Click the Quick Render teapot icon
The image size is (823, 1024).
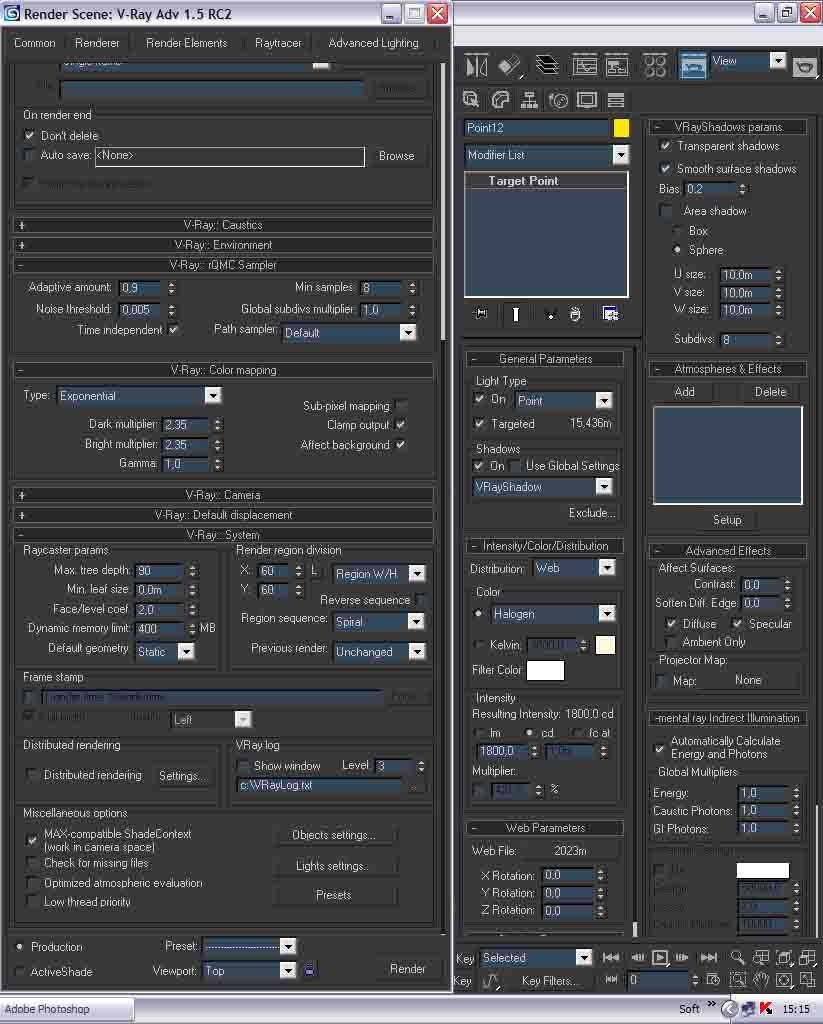(805, 67)
